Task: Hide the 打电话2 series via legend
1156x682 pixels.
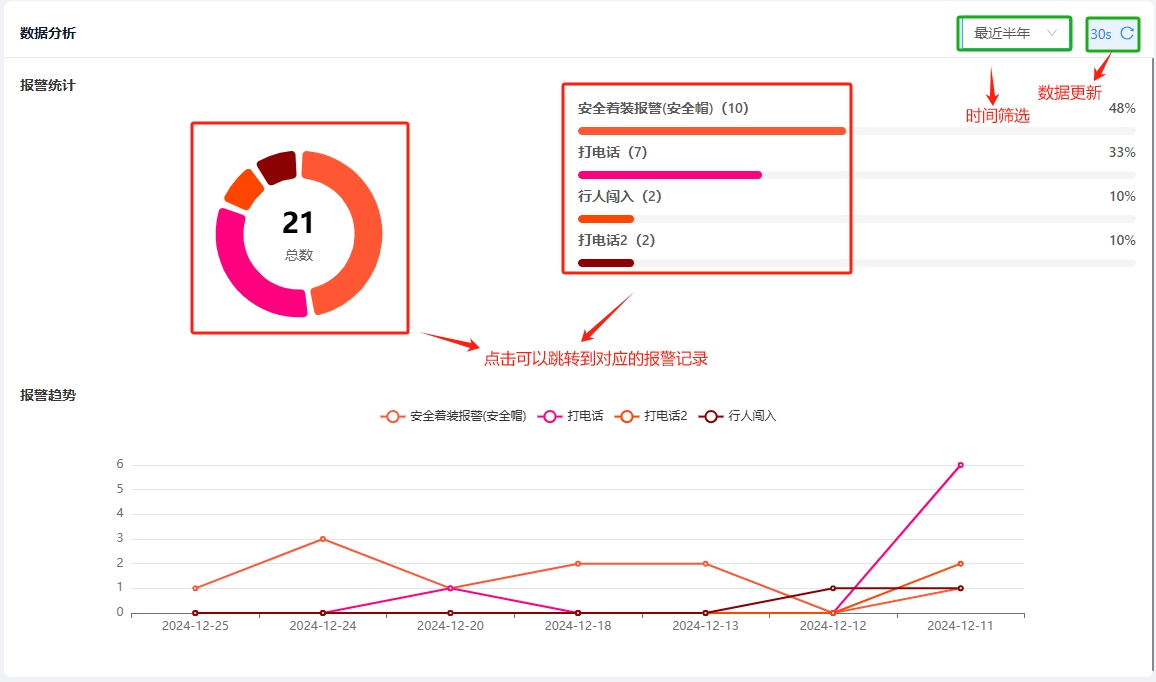Action: (652, 416)
